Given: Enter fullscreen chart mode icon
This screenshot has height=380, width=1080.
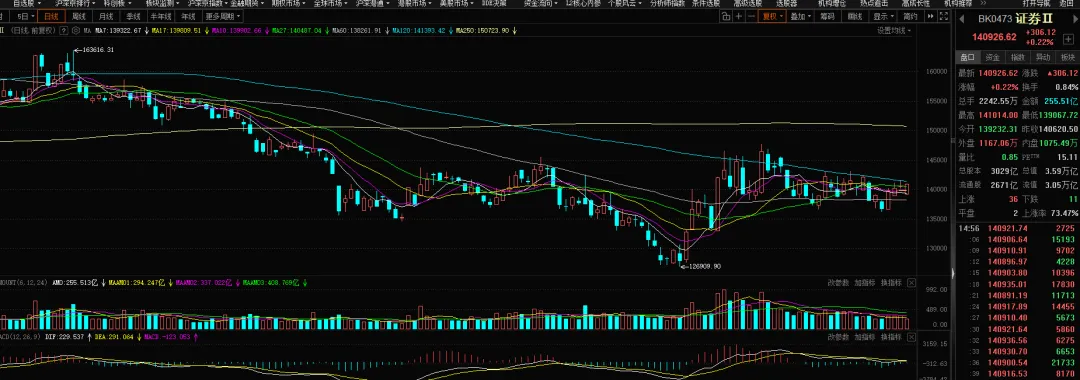Looking at the screenshot, I should click(x=944, y=16).
